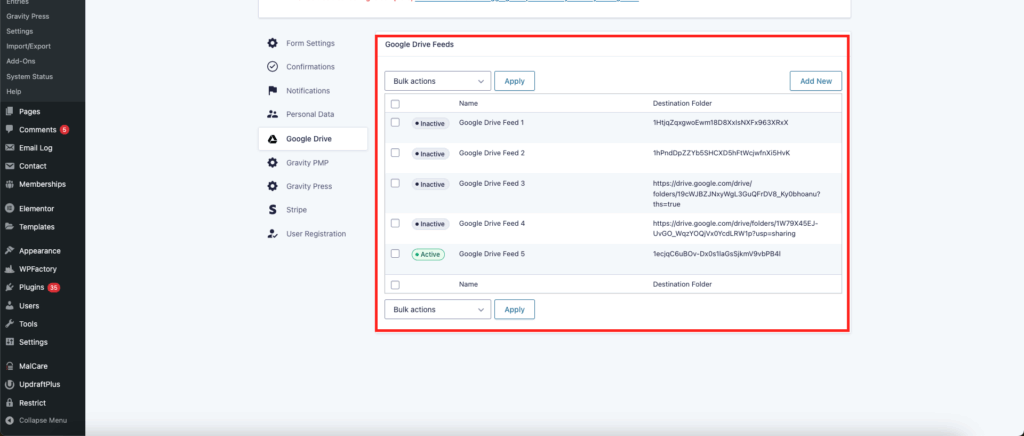This screenshot has height=436, width=1024.
Task: Click the Elementor circle icon
Action: (10, 209)
